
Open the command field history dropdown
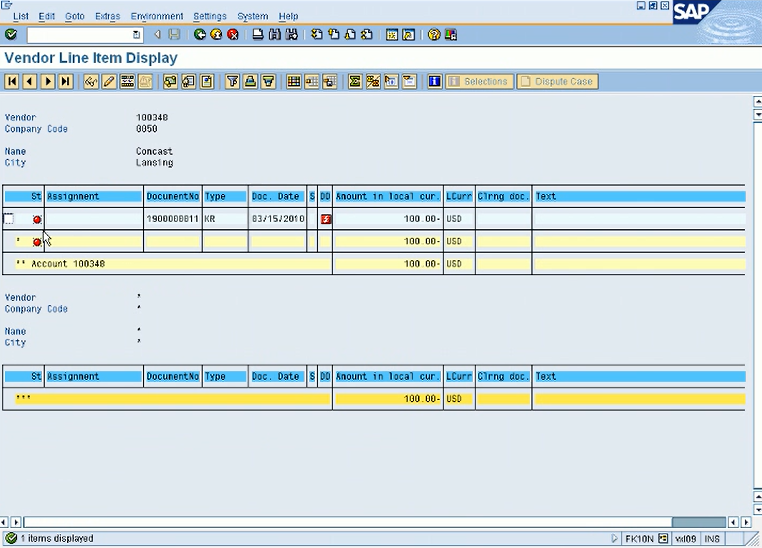tap(137, 34)
